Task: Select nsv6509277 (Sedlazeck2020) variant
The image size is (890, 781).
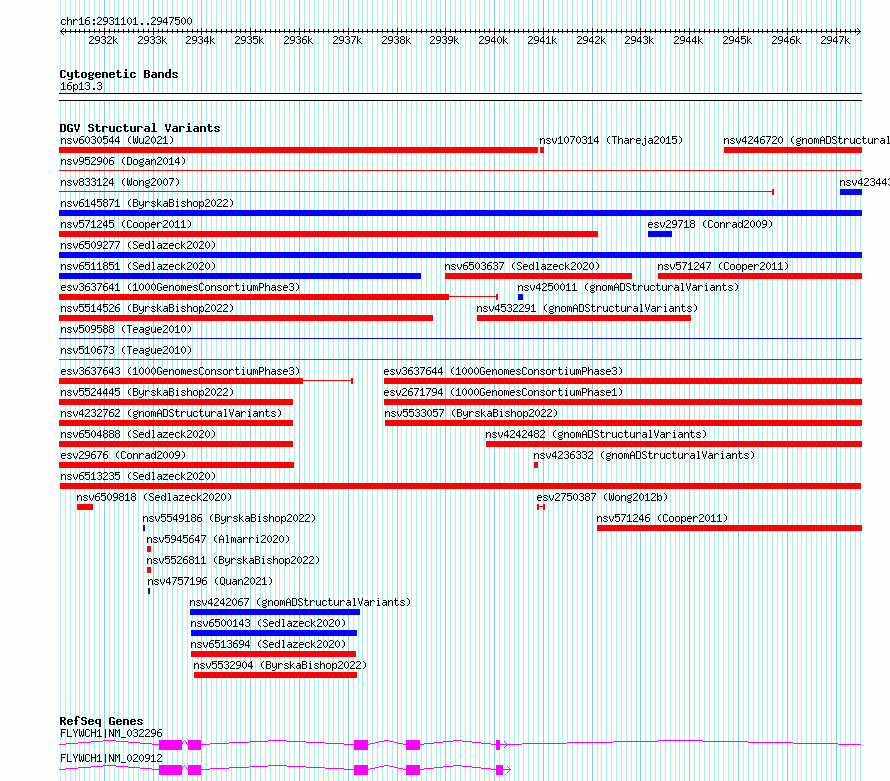Action: pyautogui.click(x=138, y=245)
